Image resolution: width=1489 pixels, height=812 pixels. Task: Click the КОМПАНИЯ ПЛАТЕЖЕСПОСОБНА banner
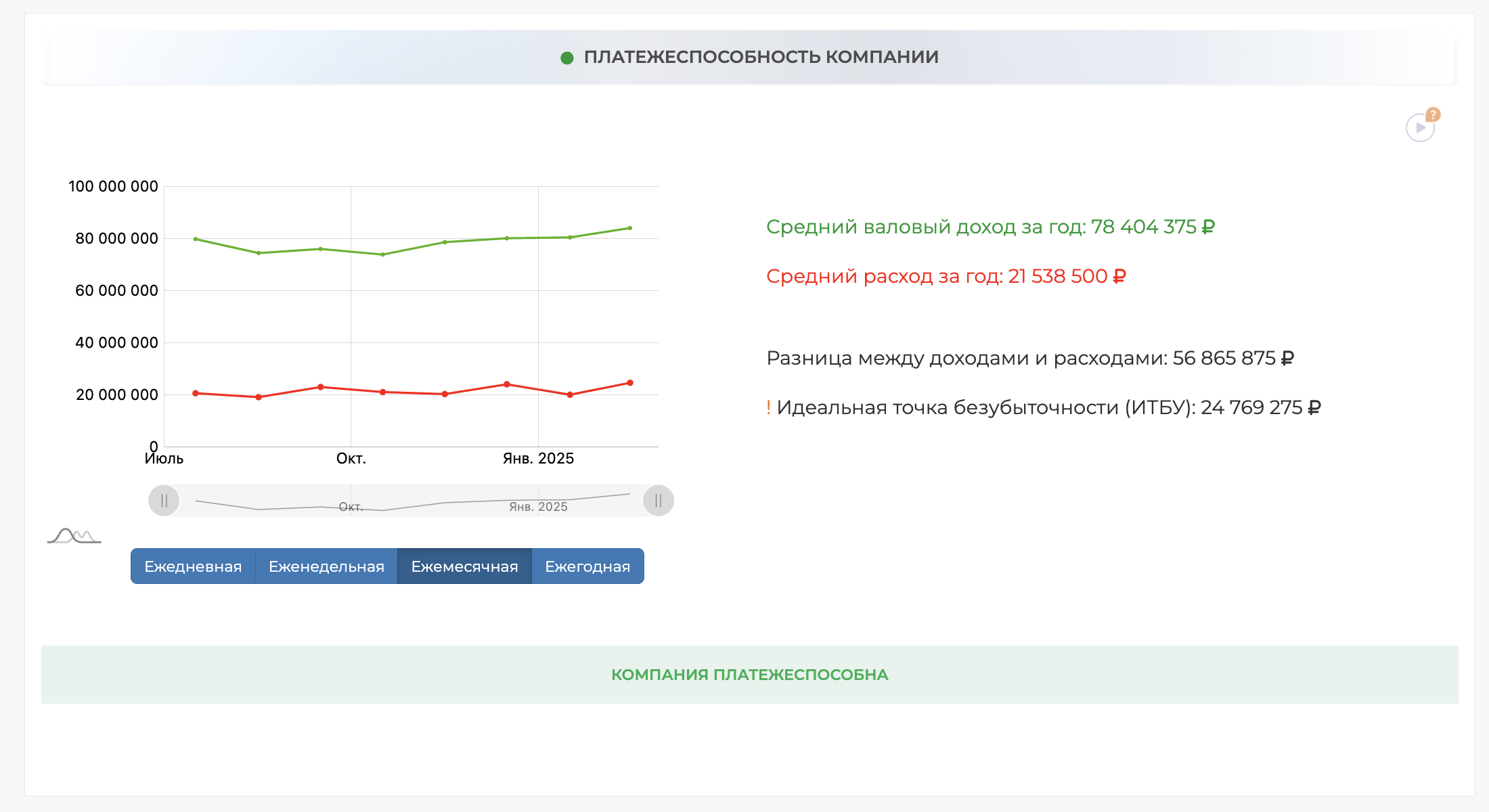(750, 674)
